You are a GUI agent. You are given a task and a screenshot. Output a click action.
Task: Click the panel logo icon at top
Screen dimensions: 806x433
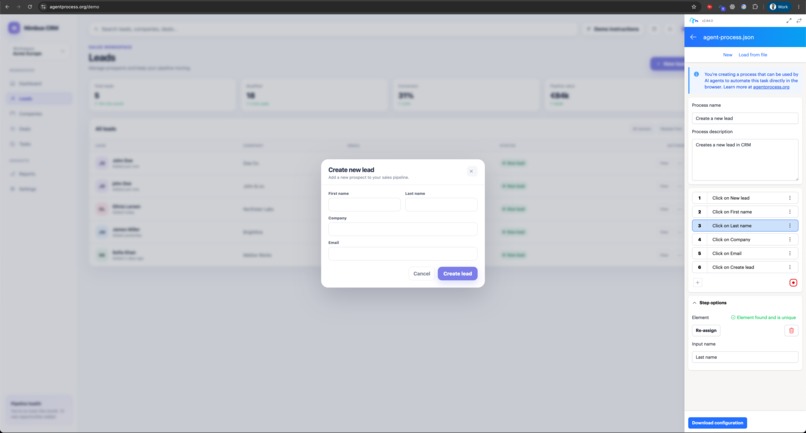click(x=694, y=21)
